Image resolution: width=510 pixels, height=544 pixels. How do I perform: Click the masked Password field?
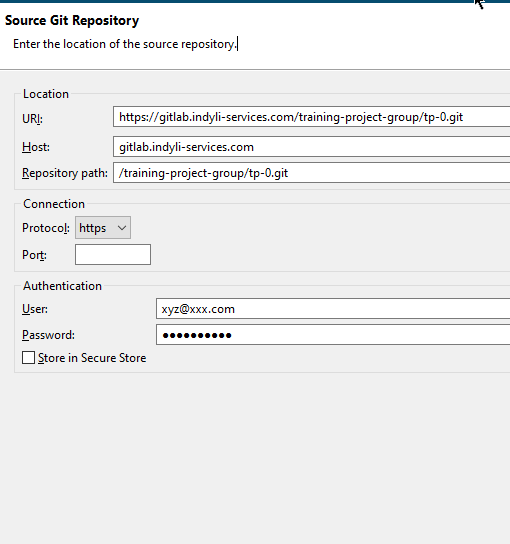[333, 334]
